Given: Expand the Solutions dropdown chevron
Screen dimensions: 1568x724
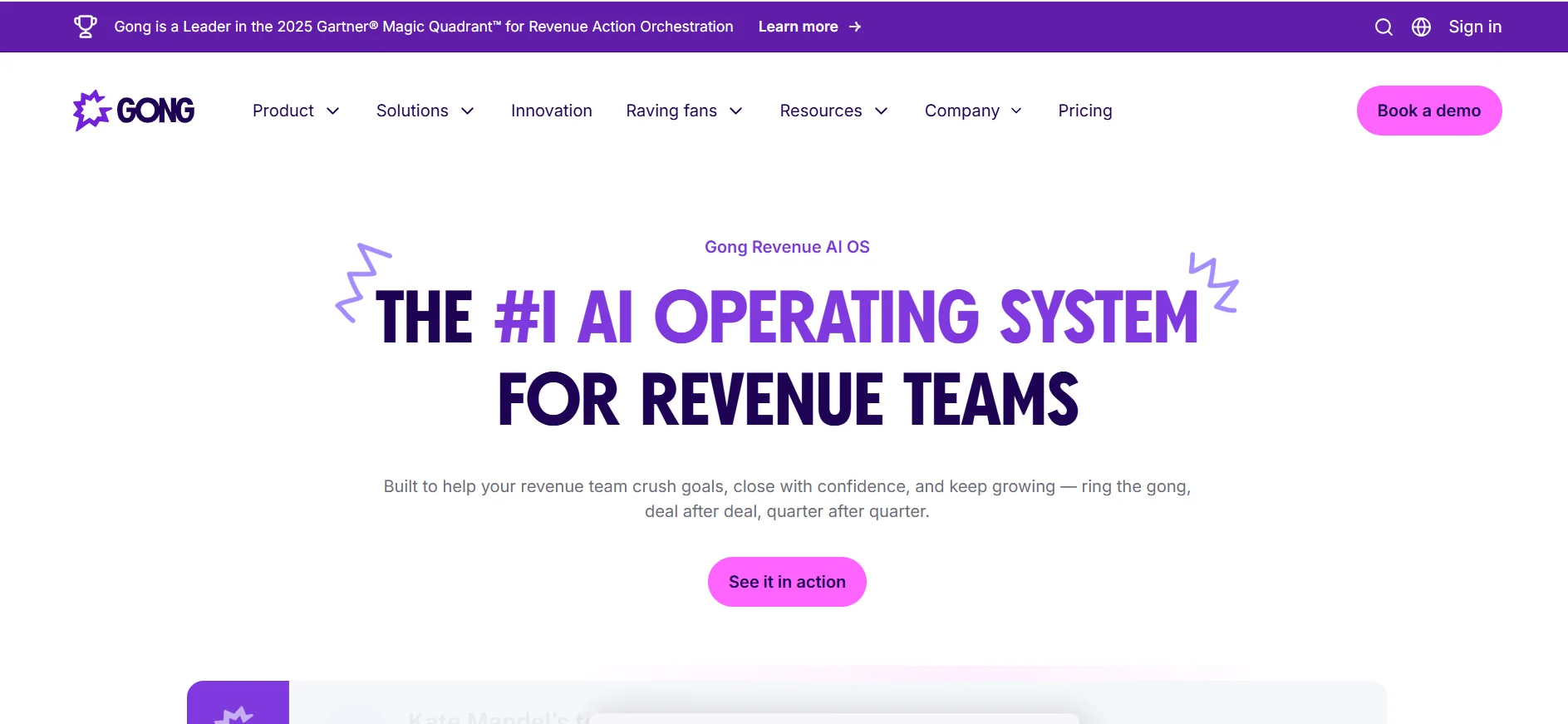Looking at the screenshot, I should [x=468, y=111].
